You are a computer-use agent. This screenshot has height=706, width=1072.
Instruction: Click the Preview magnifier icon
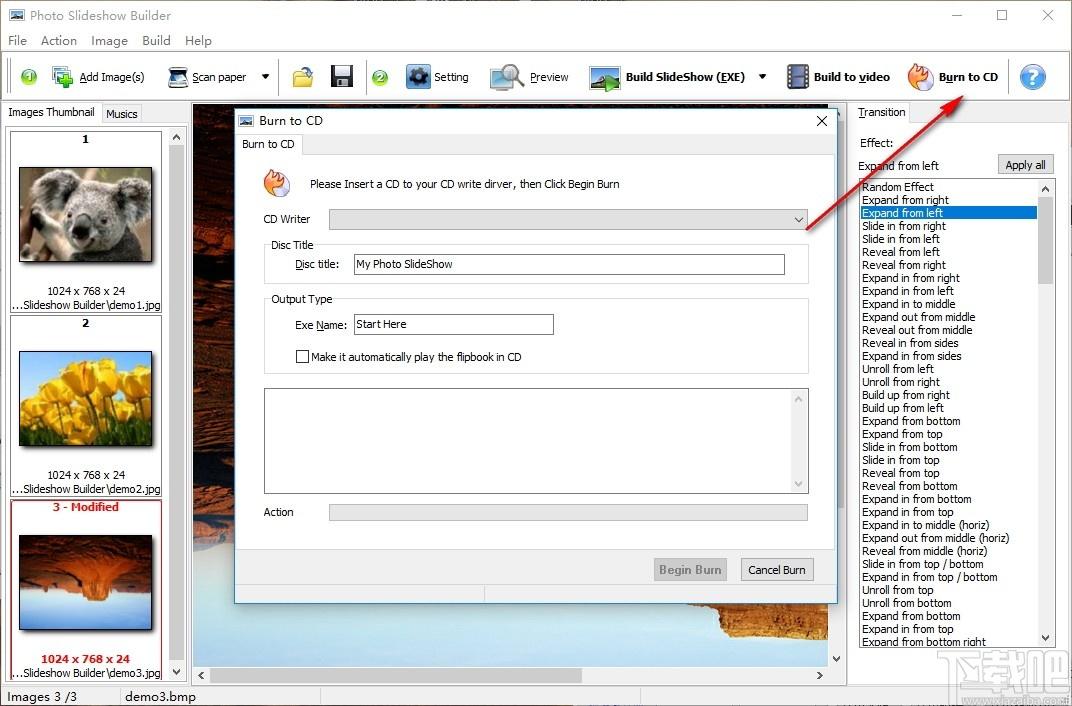click(507, 77)
